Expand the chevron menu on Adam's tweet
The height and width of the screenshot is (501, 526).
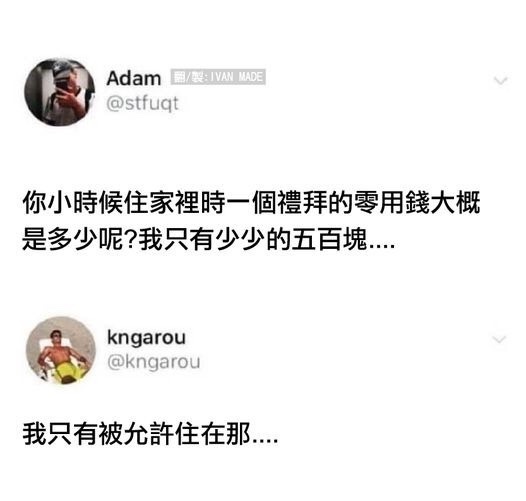tap(501, 81)
